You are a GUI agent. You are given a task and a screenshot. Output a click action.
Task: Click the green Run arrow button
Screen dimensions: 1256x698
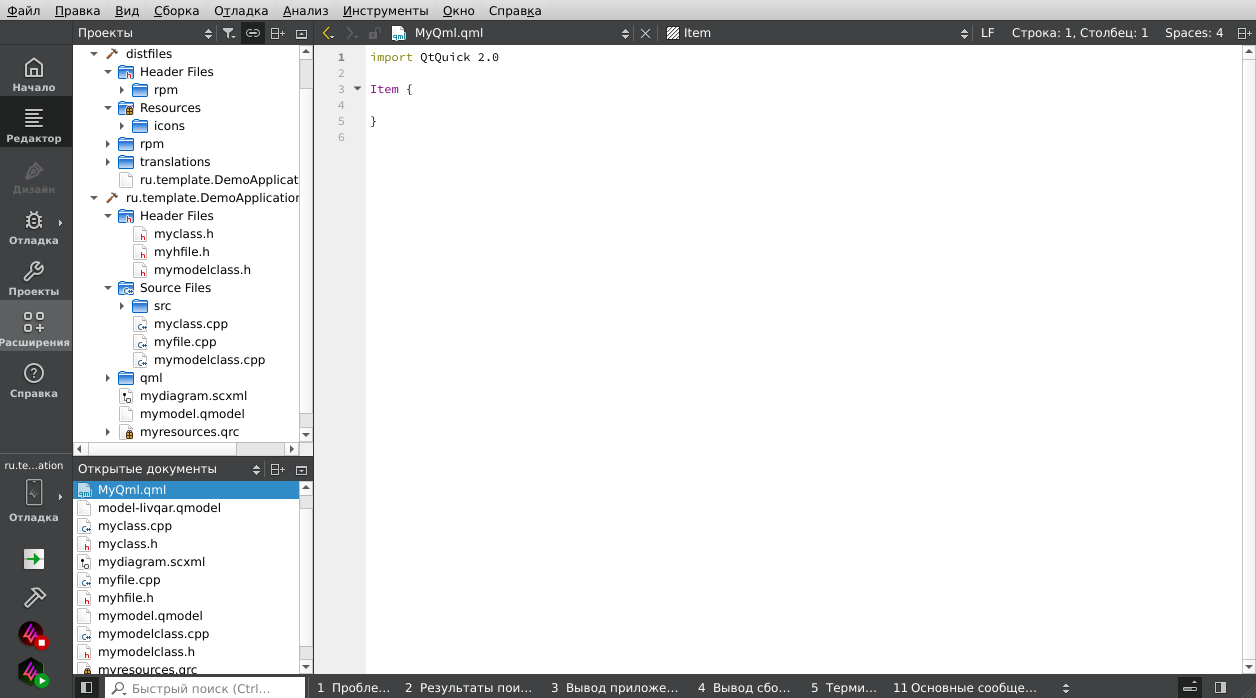(x=34, y=559)
